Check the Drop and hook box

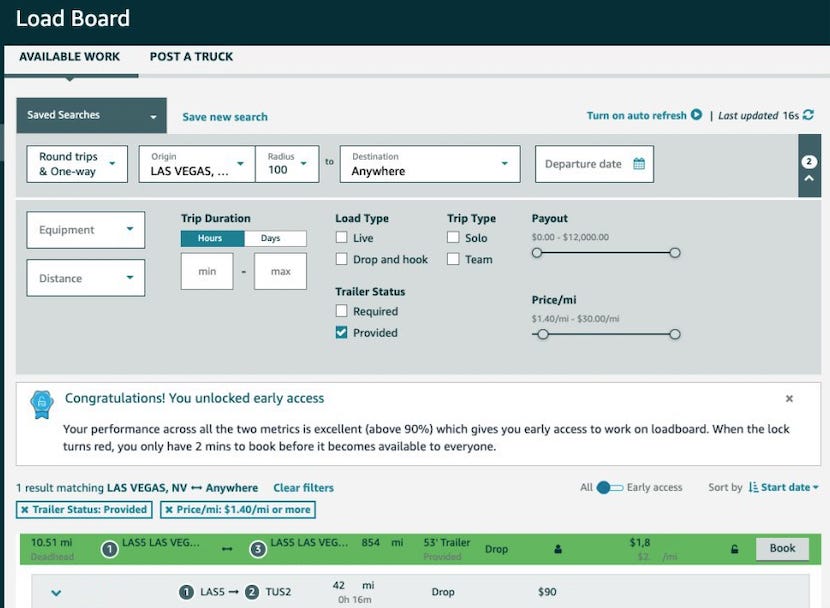(341, 259)
